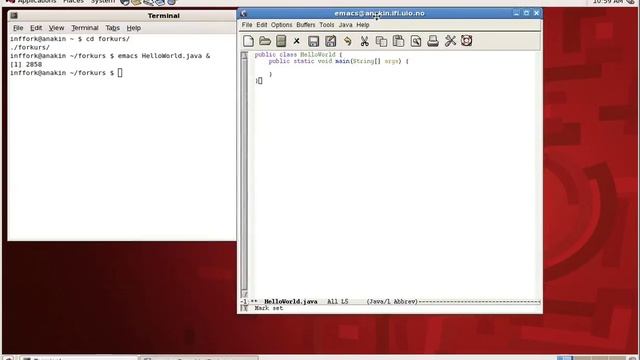The height and width of the screenshot is (360, 640).
Task: Start a search with the magnifier icon
Action: 416,41
